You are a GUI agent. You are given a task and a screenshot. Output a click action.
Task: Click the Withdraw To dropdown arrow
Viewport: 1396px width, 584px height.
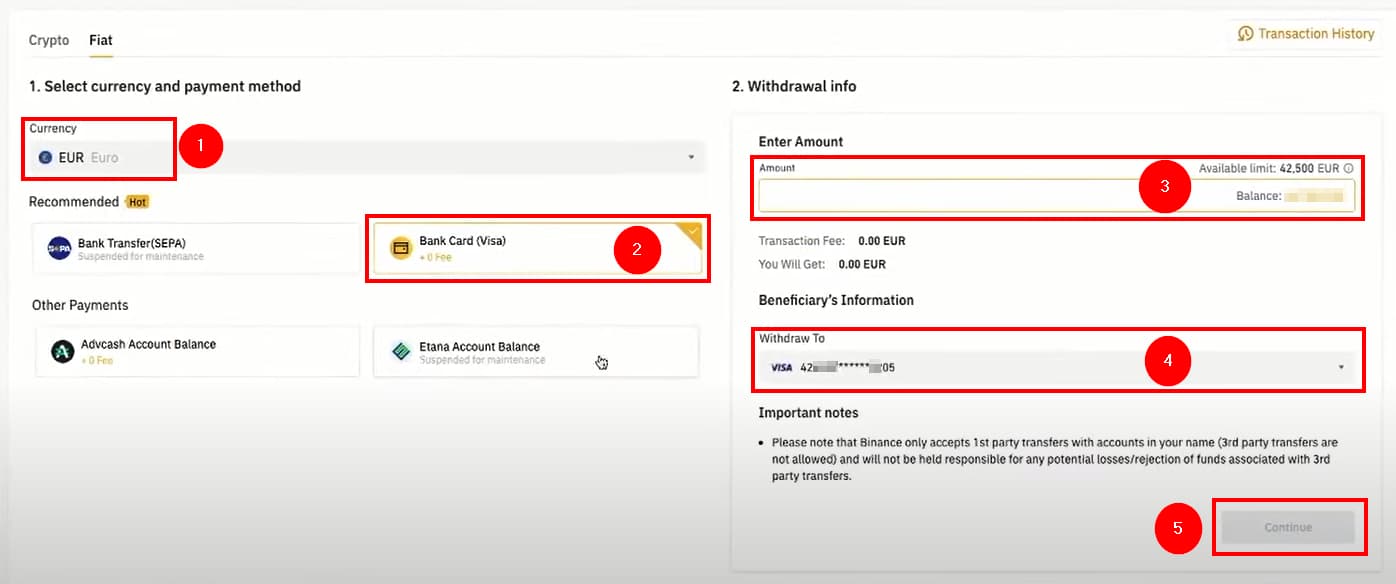pos(1341,367)
